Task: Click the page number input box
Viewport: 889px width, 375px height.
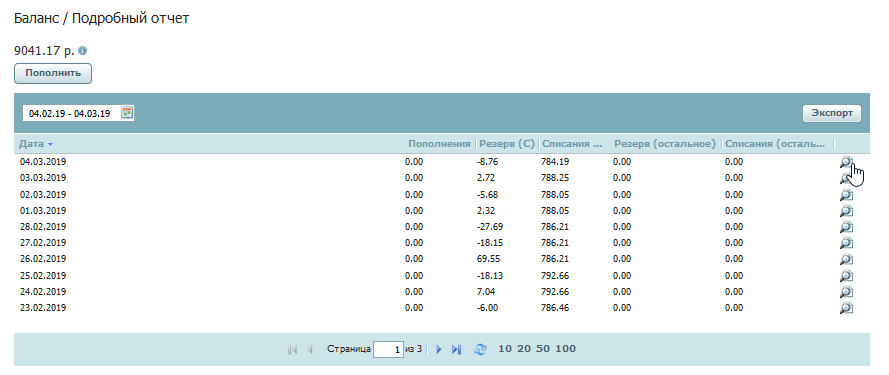Action: coord(388,349)
